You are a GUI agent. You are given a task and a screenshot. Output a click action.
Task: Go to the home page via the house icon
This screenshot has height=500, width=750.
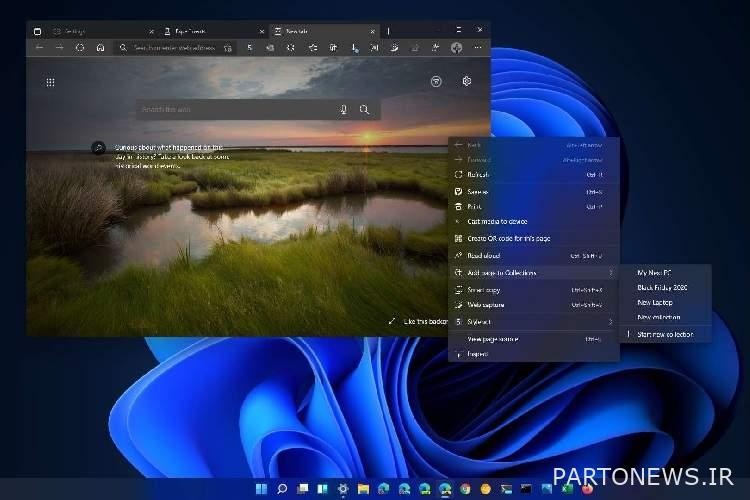click(100, 48)
